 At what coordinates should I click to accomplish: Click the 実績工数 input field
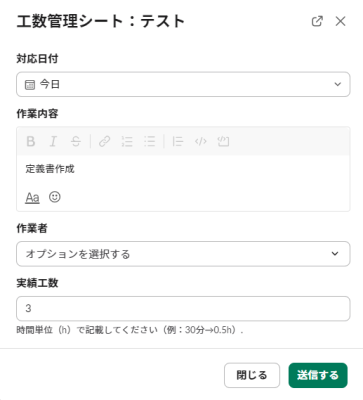[x=183, y=308]
